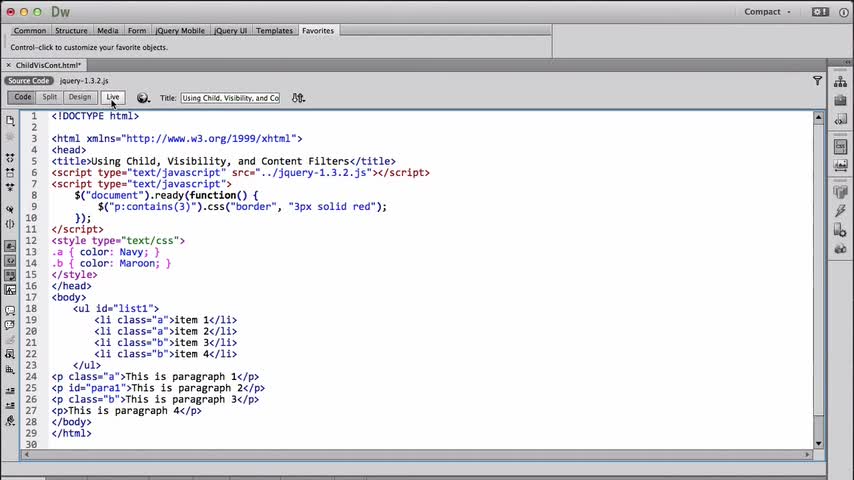The width and height of the screenshot is (854, 480).
Task: Open the bottom icon in right dock
Action: (x=840, y=249)
